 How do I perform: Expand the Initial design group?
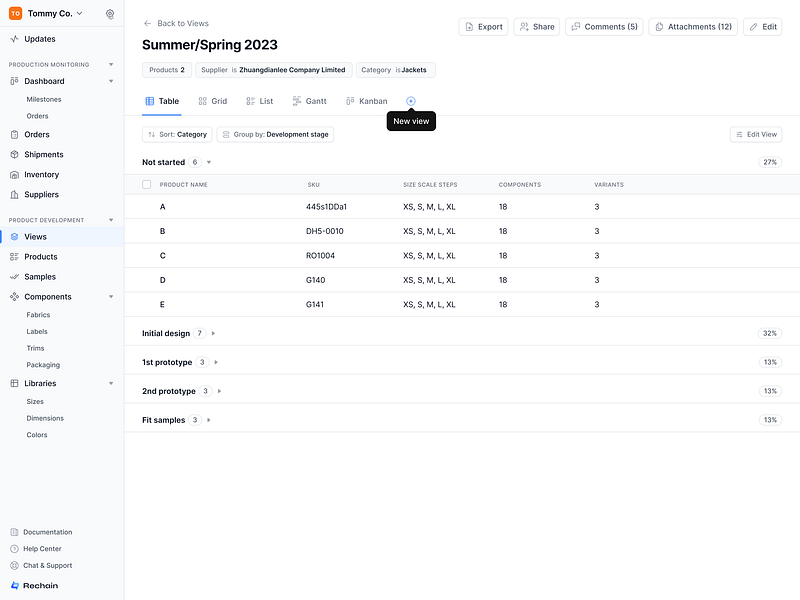211,333
